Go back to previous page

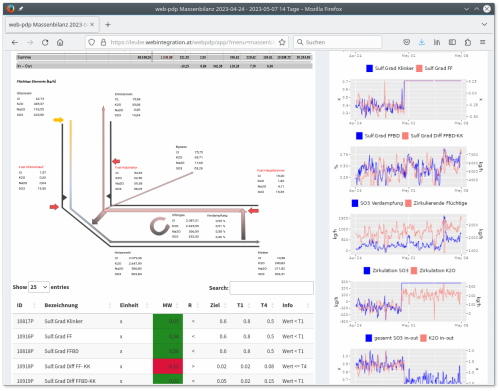click(15, 42)
